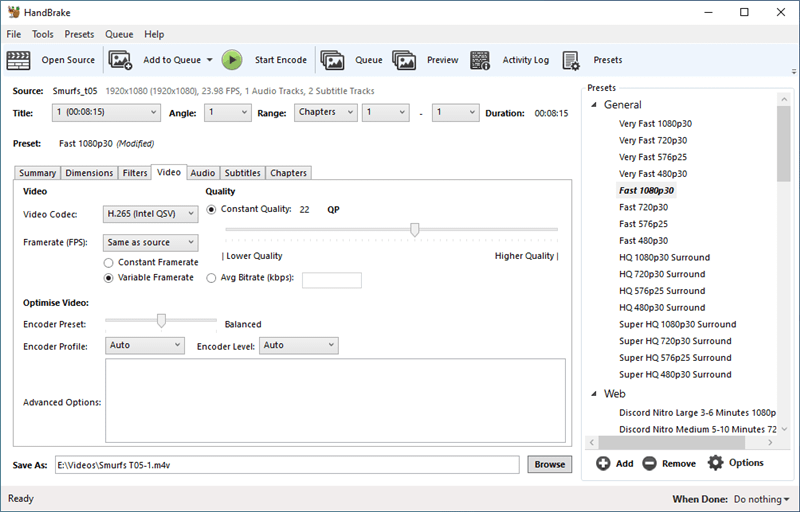
Task: Click the Open Source clapperboard icon
Action: coord(18,60)
